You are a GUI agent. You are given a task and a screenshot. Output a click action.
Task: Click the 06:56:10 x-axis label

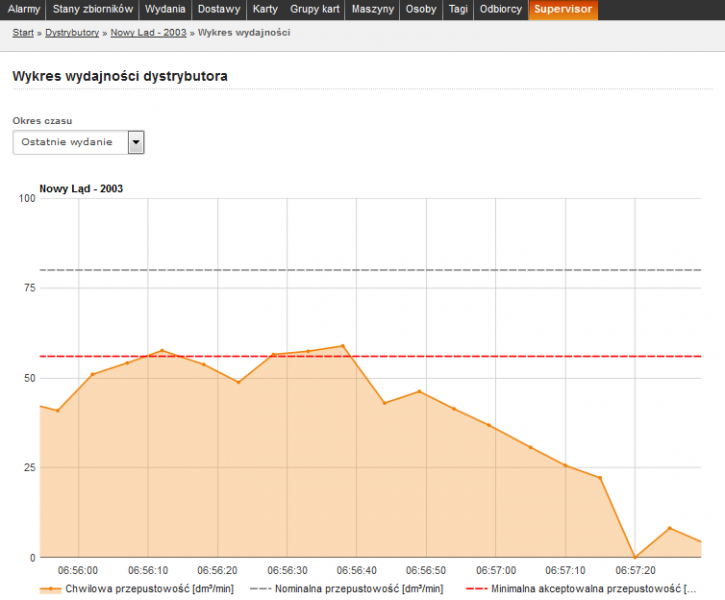point(148,570)
